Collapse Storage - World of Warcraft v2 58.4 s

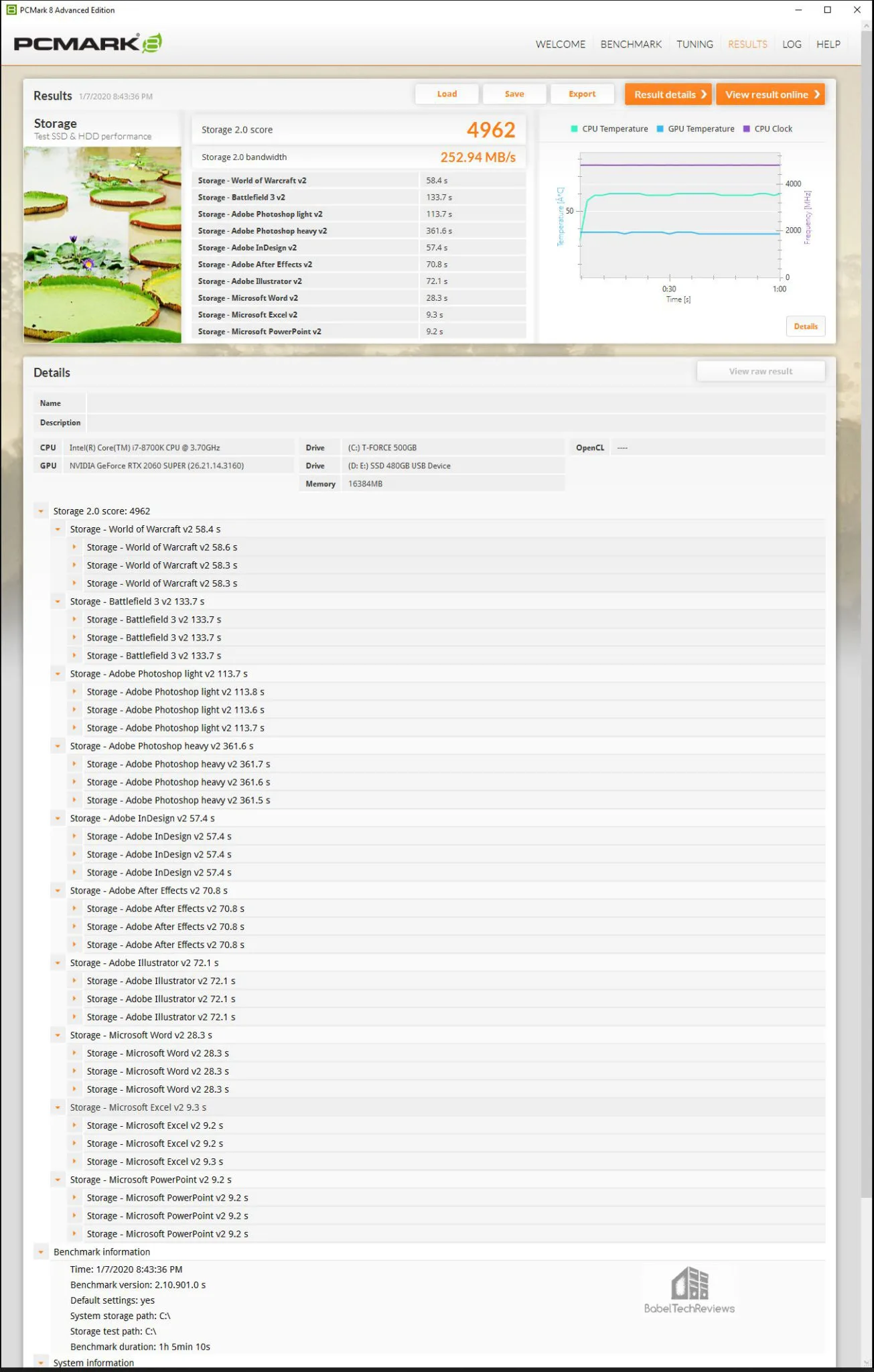click(x=58, y=529)
